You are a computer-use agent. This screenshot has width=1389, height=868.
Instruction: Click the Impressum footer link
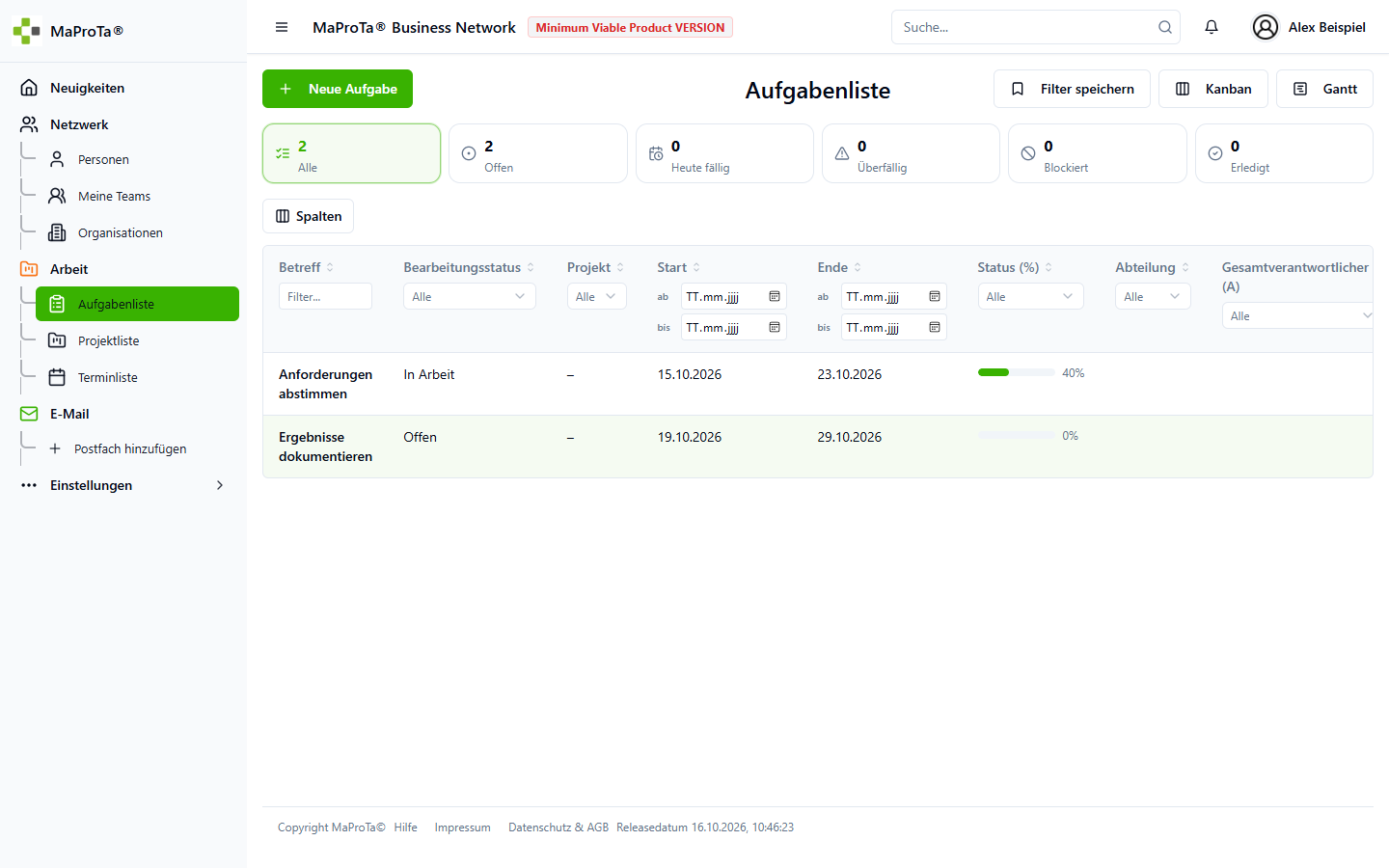click(463, 827)
